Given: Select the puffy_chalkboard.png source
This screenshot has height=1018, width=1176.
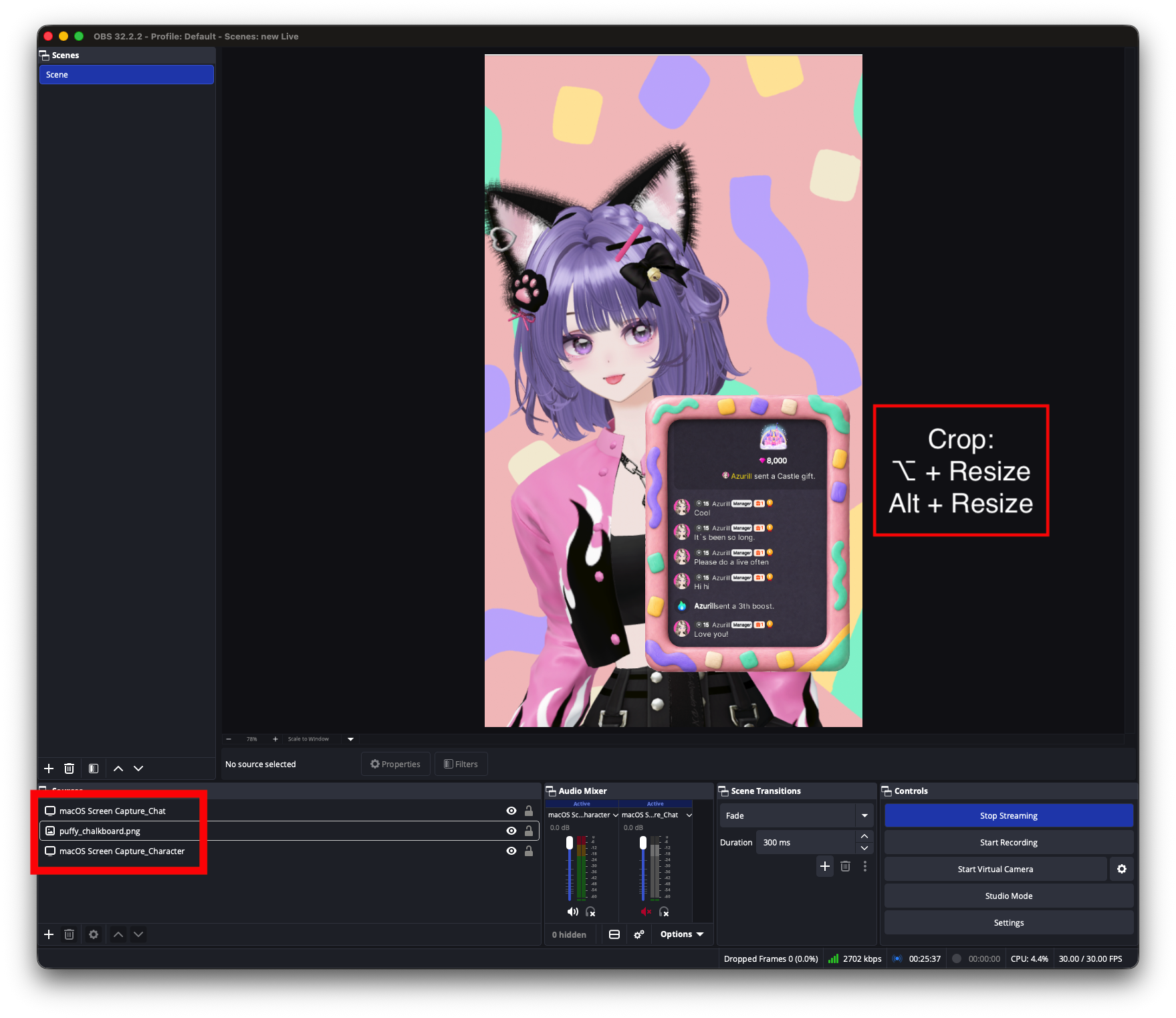Looking at the screenshot, I should [x=289, y=831].
